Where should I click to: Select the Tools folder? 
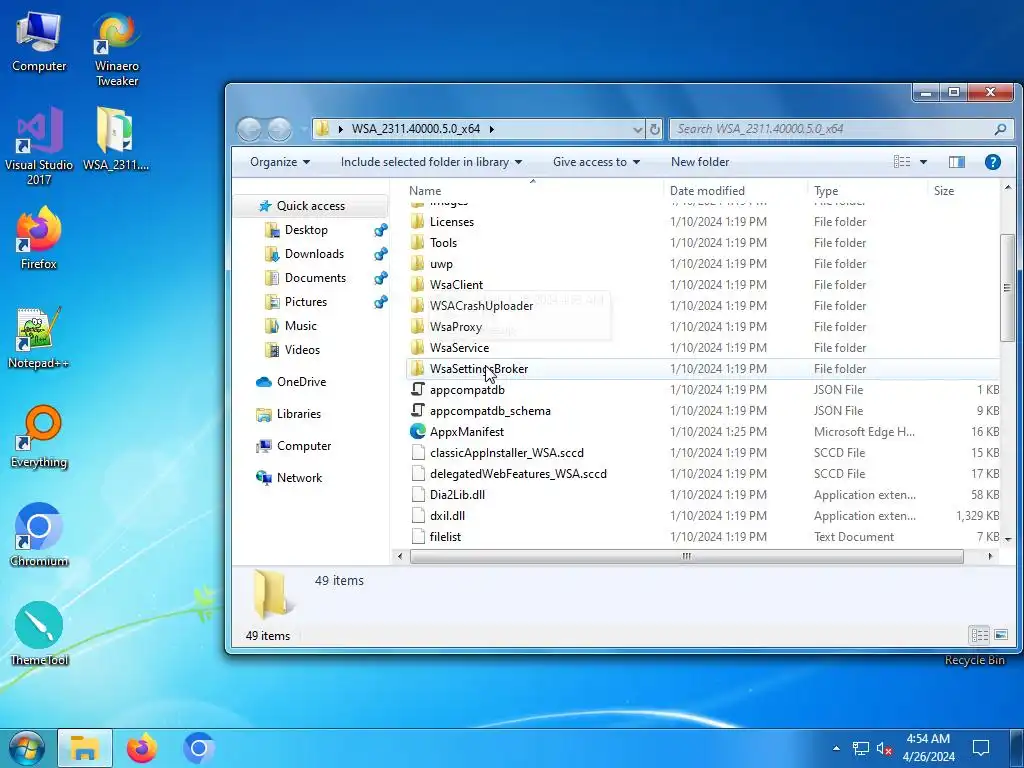point(703,243)
